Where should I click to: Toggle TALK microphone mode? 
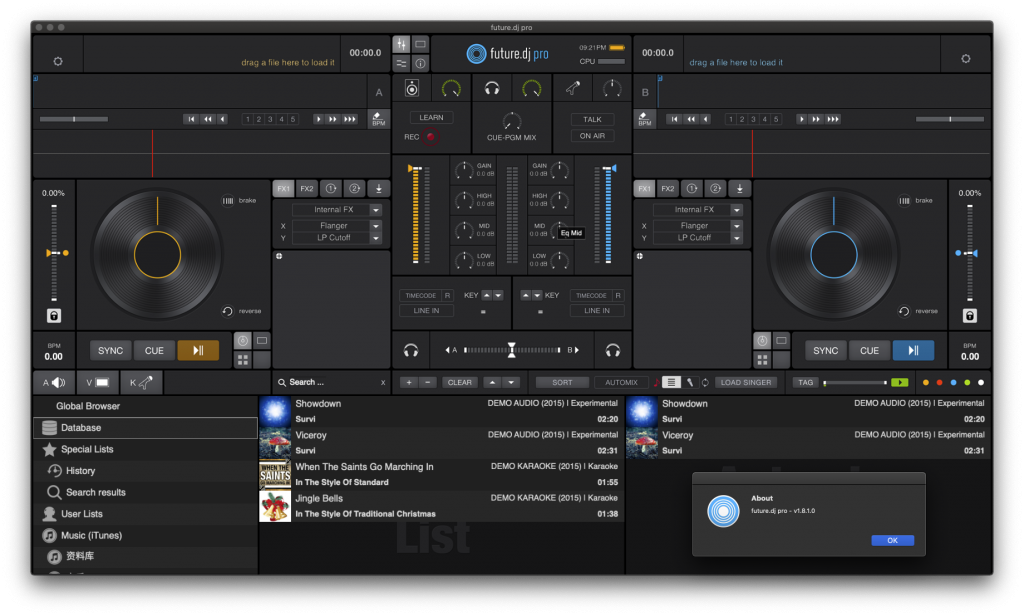tap(592, 119)
